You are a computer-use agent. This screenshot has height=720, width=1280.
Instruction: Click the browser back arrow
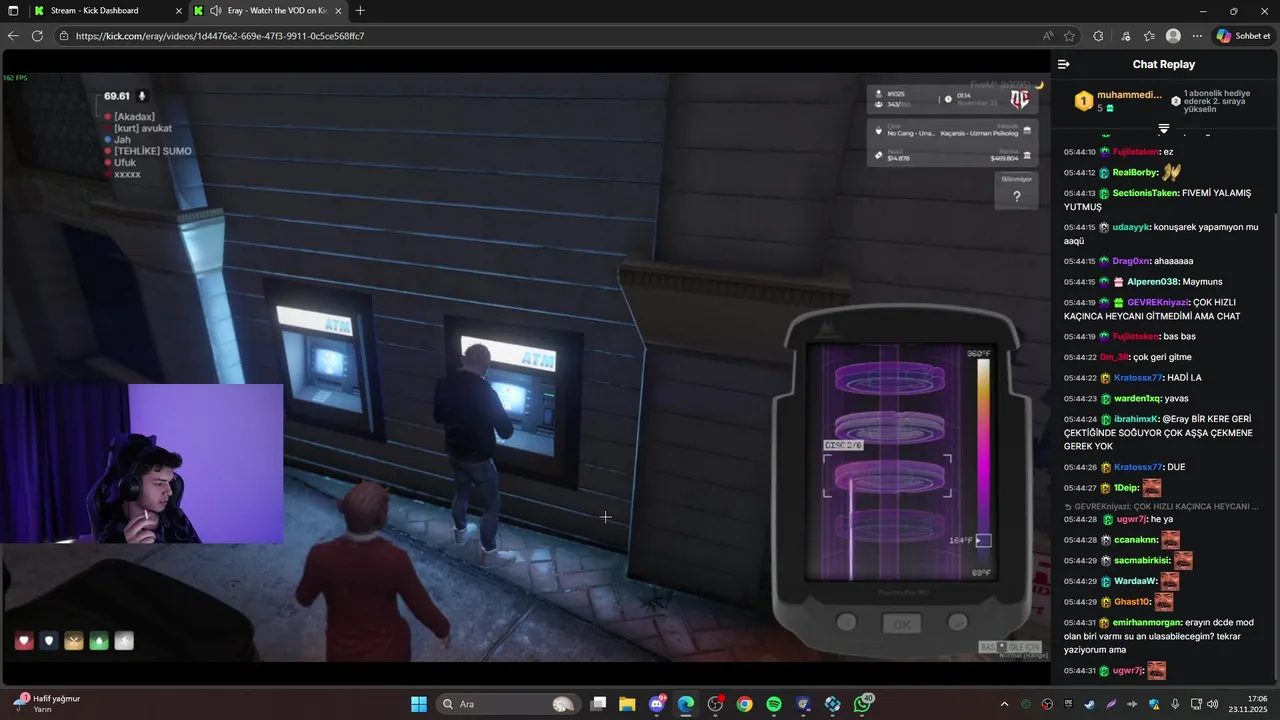coord(13,36)
